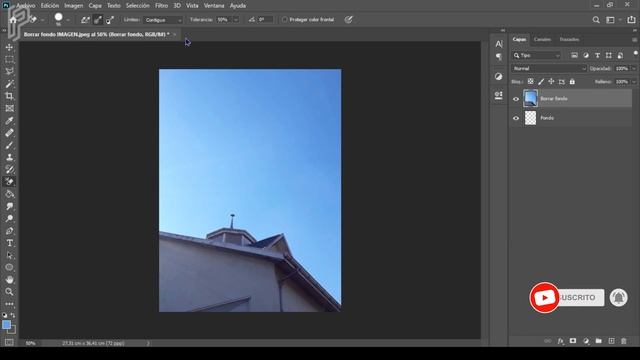
Task: Open the Opacidad dropdown arrow
Action: click(x=634, y=69)
